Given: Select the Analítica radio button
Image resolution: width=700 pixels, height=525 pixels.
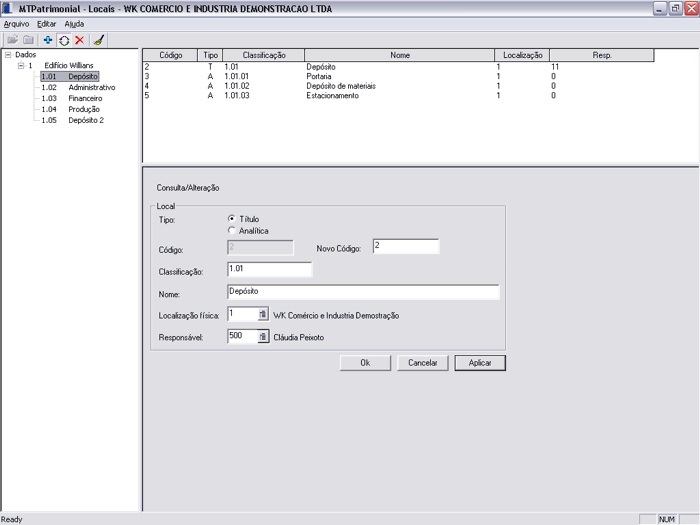Looking at the screenshot, I should coord(232,231).
